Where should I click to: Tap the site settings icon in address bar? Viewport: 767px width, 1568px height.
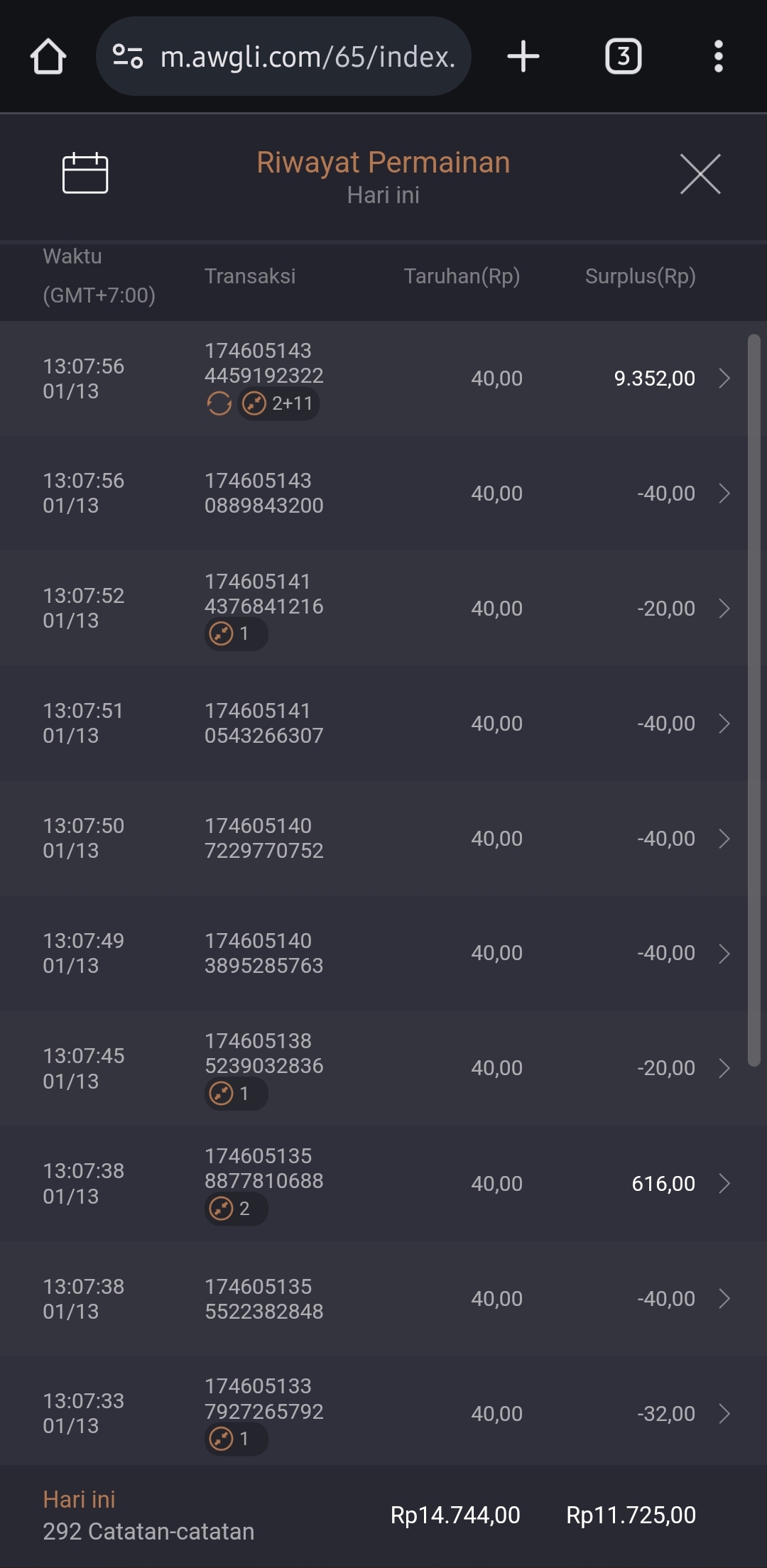point(129,57)
